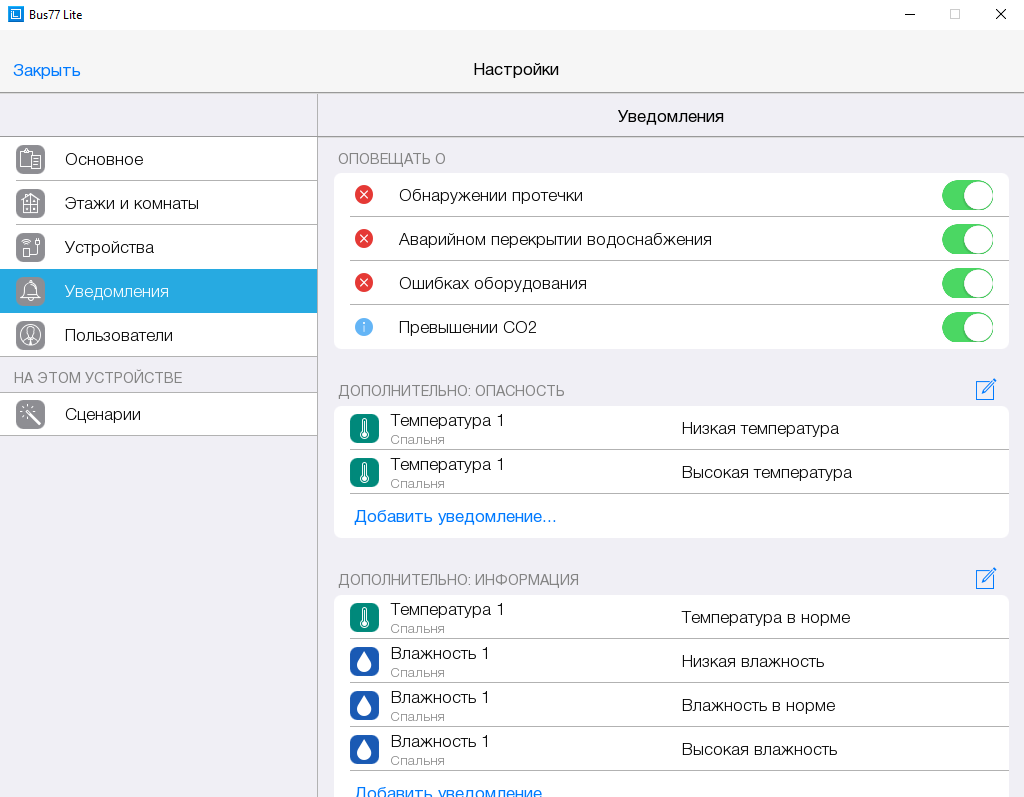
Task: Open the Основное settings section
Action: 104,159
